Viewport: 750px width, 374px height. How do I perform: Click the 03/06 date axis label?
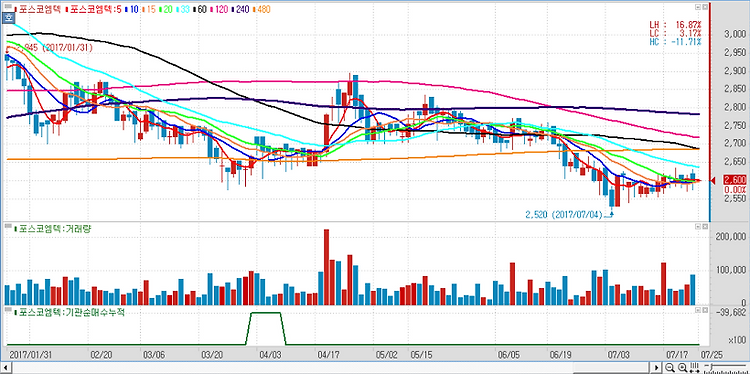click(x=153, y=355)
